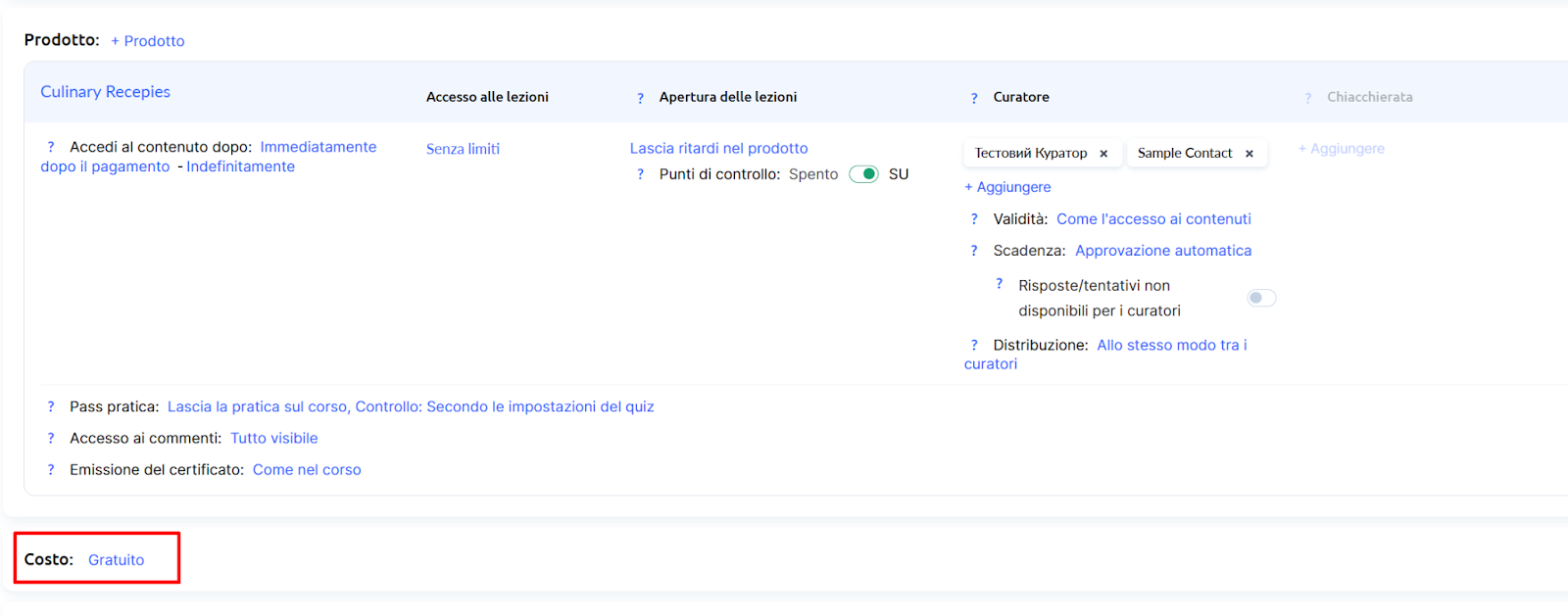This screenshot has height=616, width=1568.
Task: Open Lascia ritardi nel prodotto setting
Action: (718, 148)
